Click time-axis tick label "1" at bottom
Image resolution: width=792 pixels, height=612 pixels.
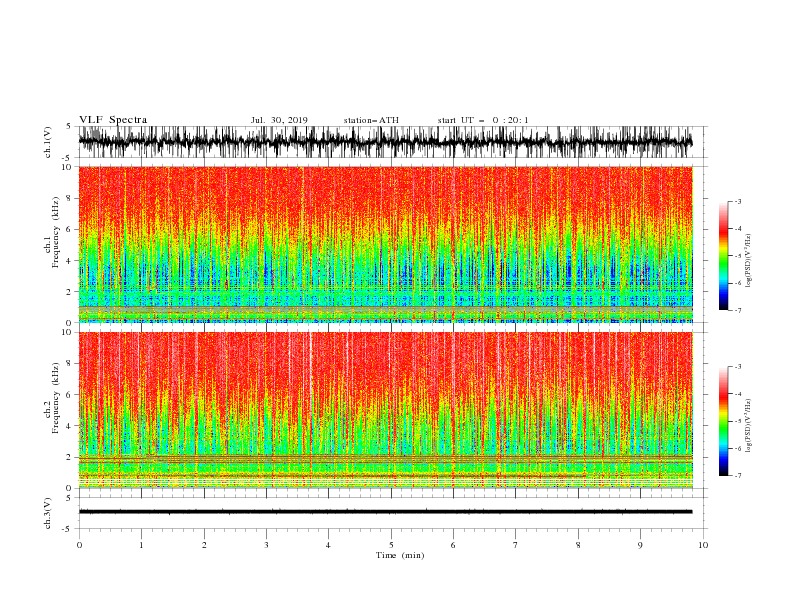(141, 545)
